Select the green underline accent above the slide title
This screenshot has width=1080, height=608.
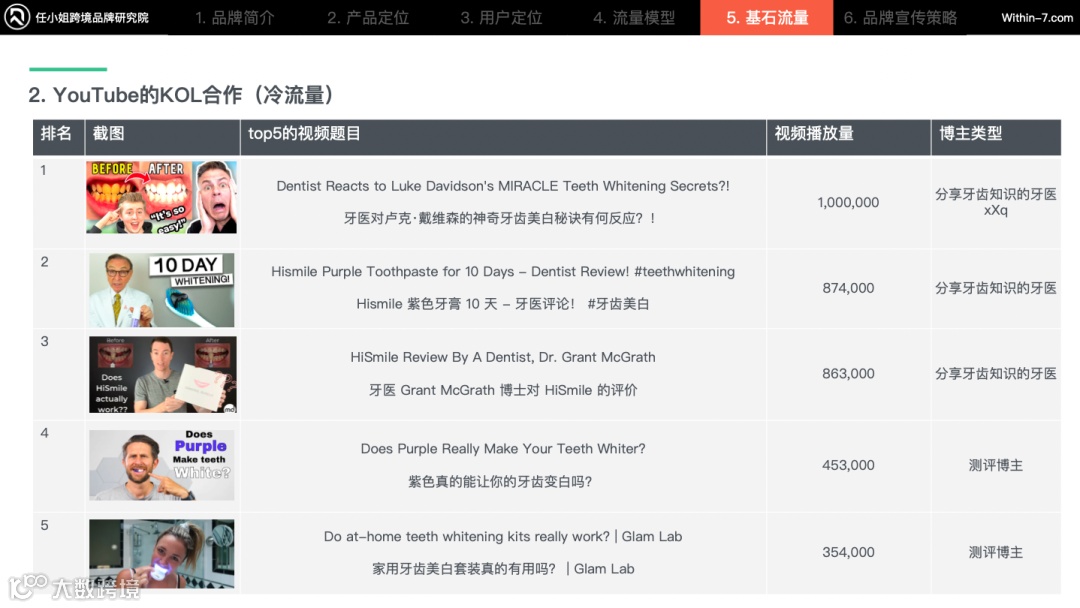pos(68,71)
